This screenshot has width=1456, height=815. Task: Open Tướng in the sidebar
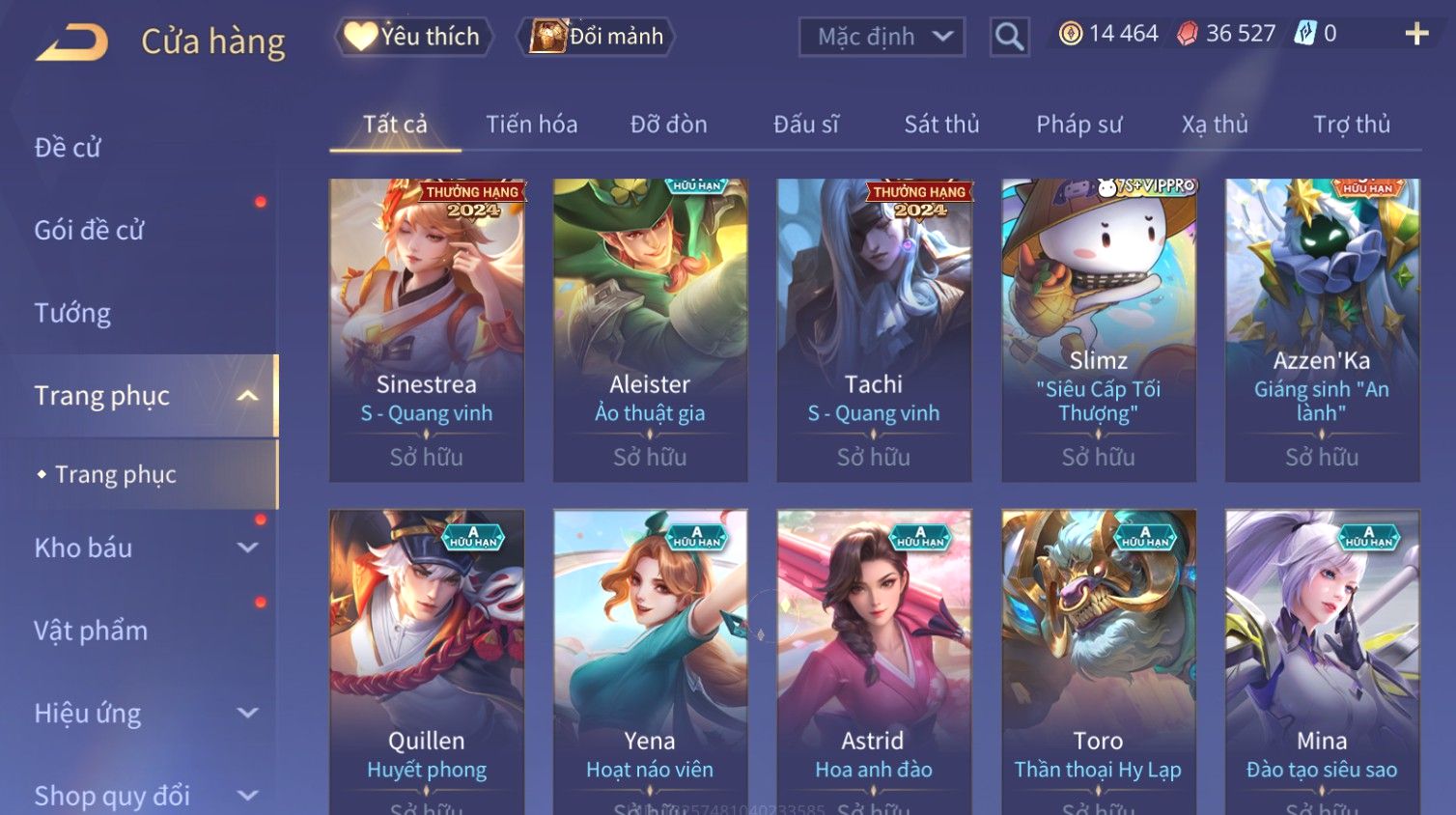pos(72,313)
